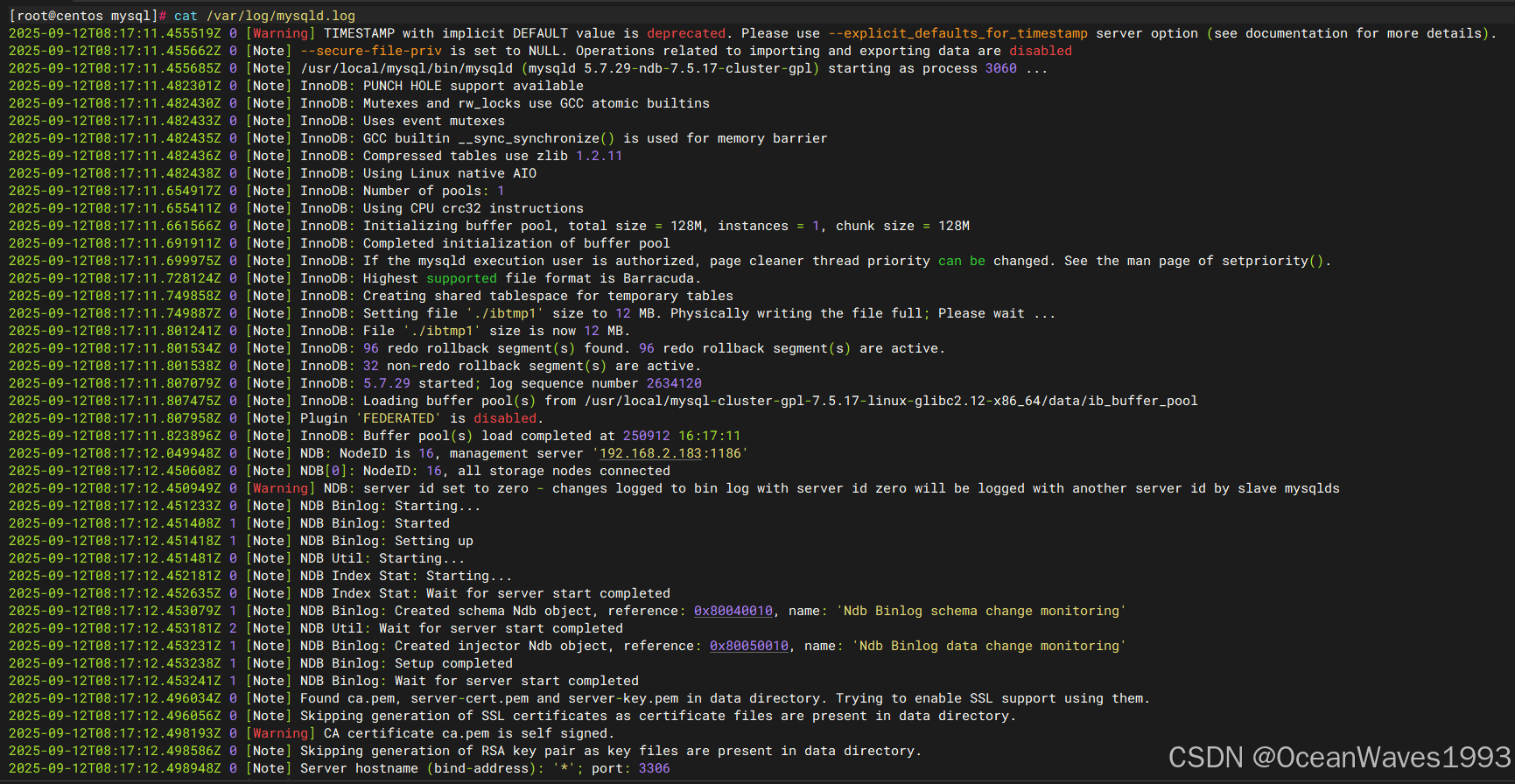The width and height of the screenshot is (1515, 784).
Task: Click the '--secure-file-priv' text
Action: (x=371, y=51)
